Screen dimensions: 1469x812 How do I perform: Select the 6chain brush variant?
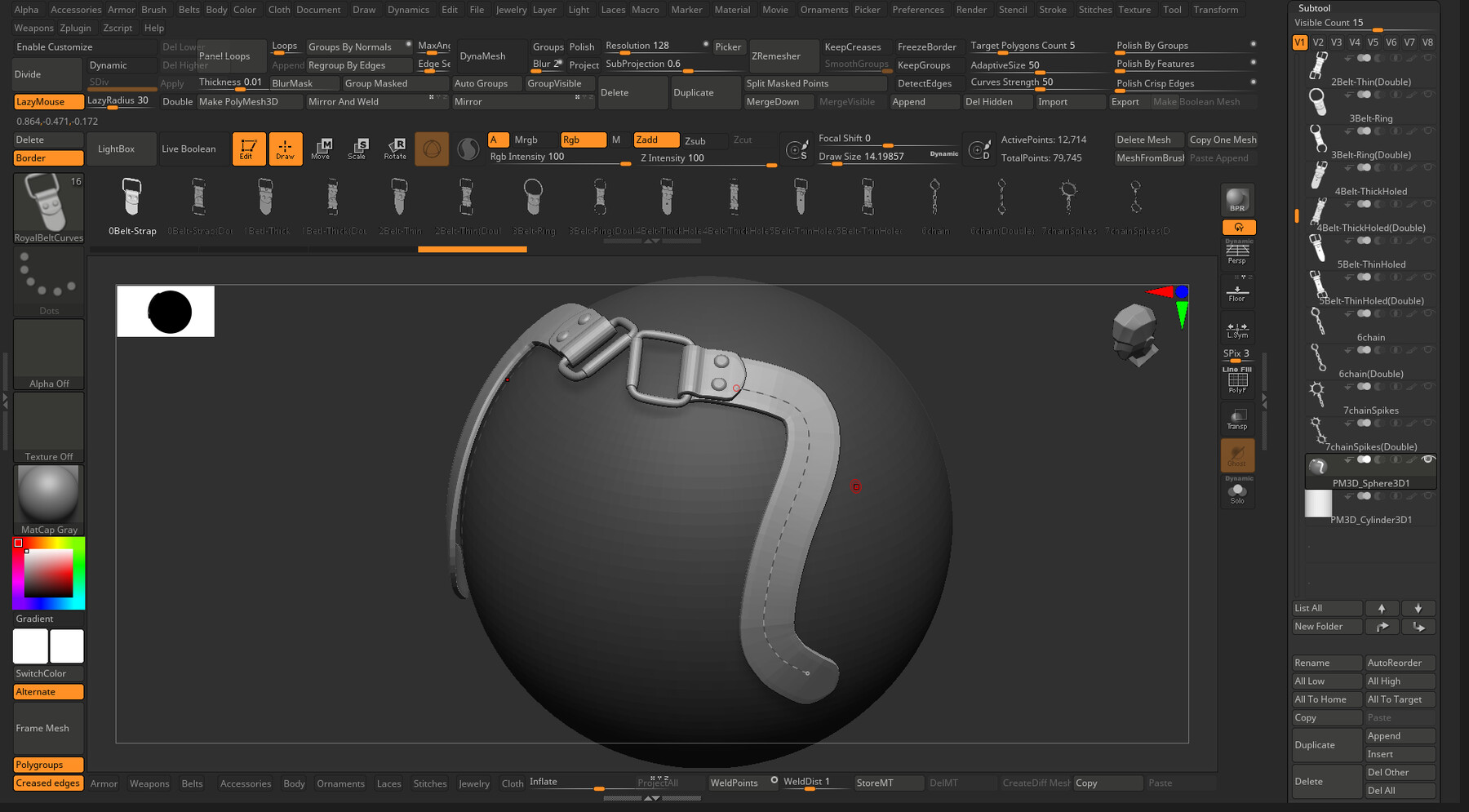click(x=935, y=207)
